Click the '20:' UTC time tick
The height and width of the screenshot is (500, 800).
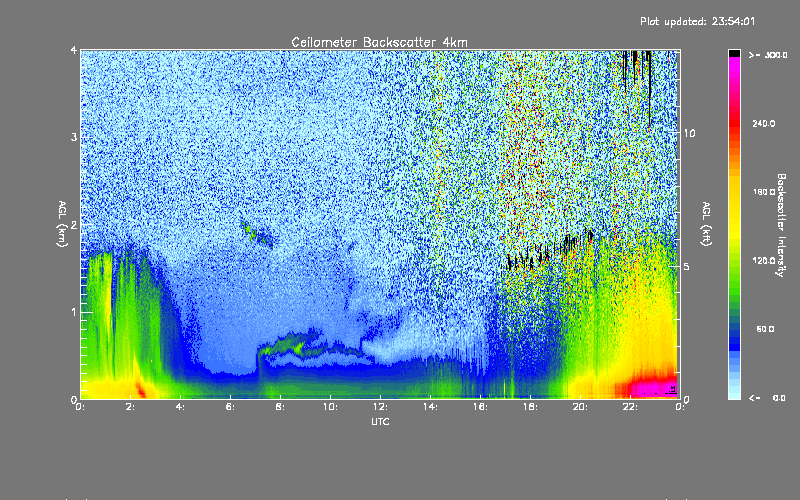click(580, 407)
